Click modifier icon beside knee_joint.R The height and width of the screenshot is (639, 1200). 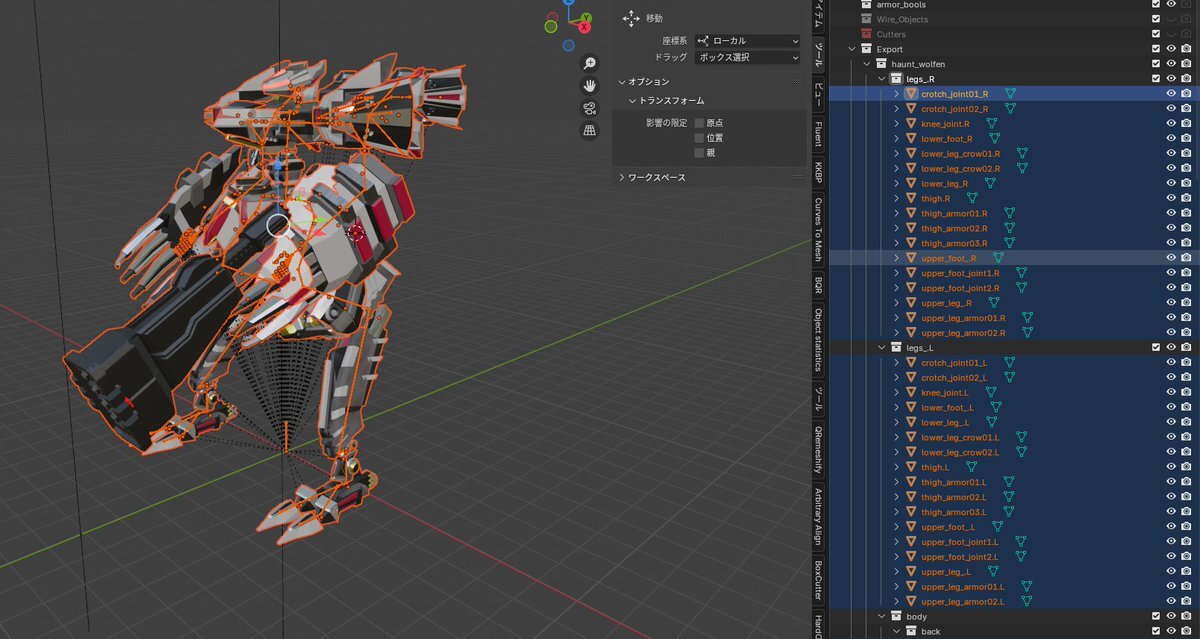click(x=992, y=123)
